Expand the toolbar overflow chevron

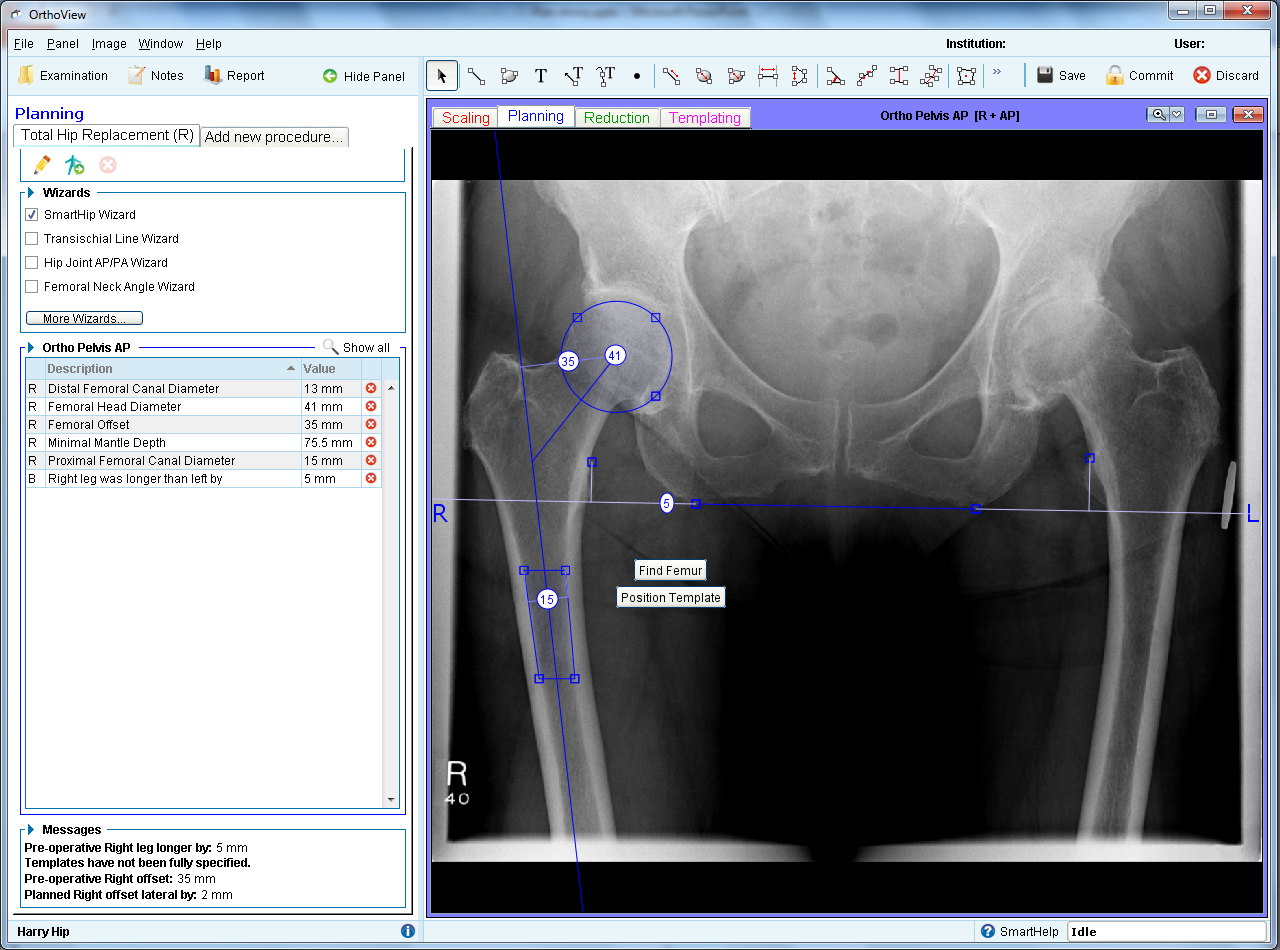pyautogui.click(x=996, y=75)
